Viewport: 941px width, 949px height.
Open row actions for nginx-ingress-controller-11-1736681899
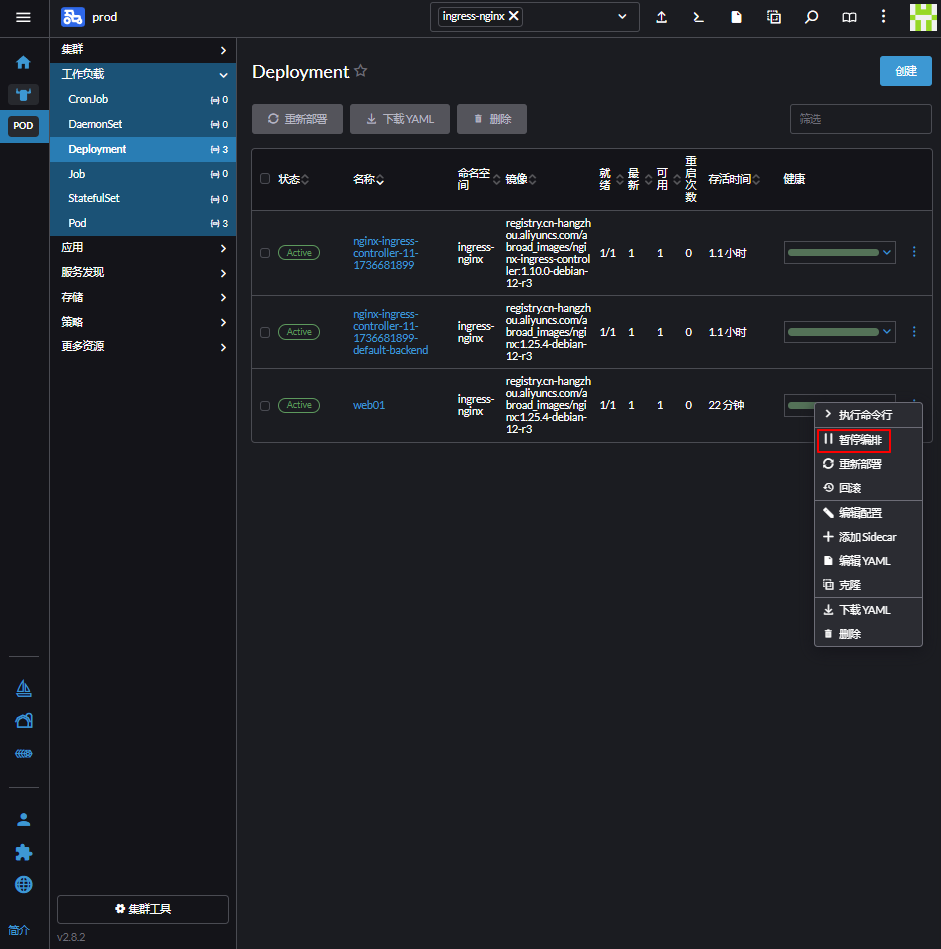click(x=914, y=252)
